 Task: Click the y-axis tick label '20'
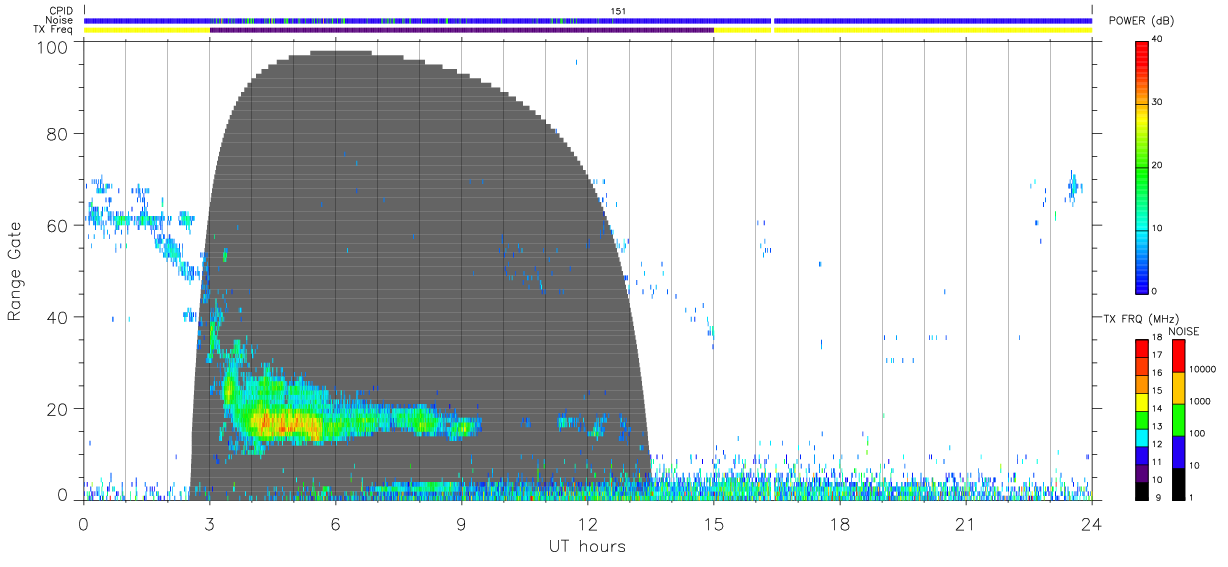tap(58, 409)
